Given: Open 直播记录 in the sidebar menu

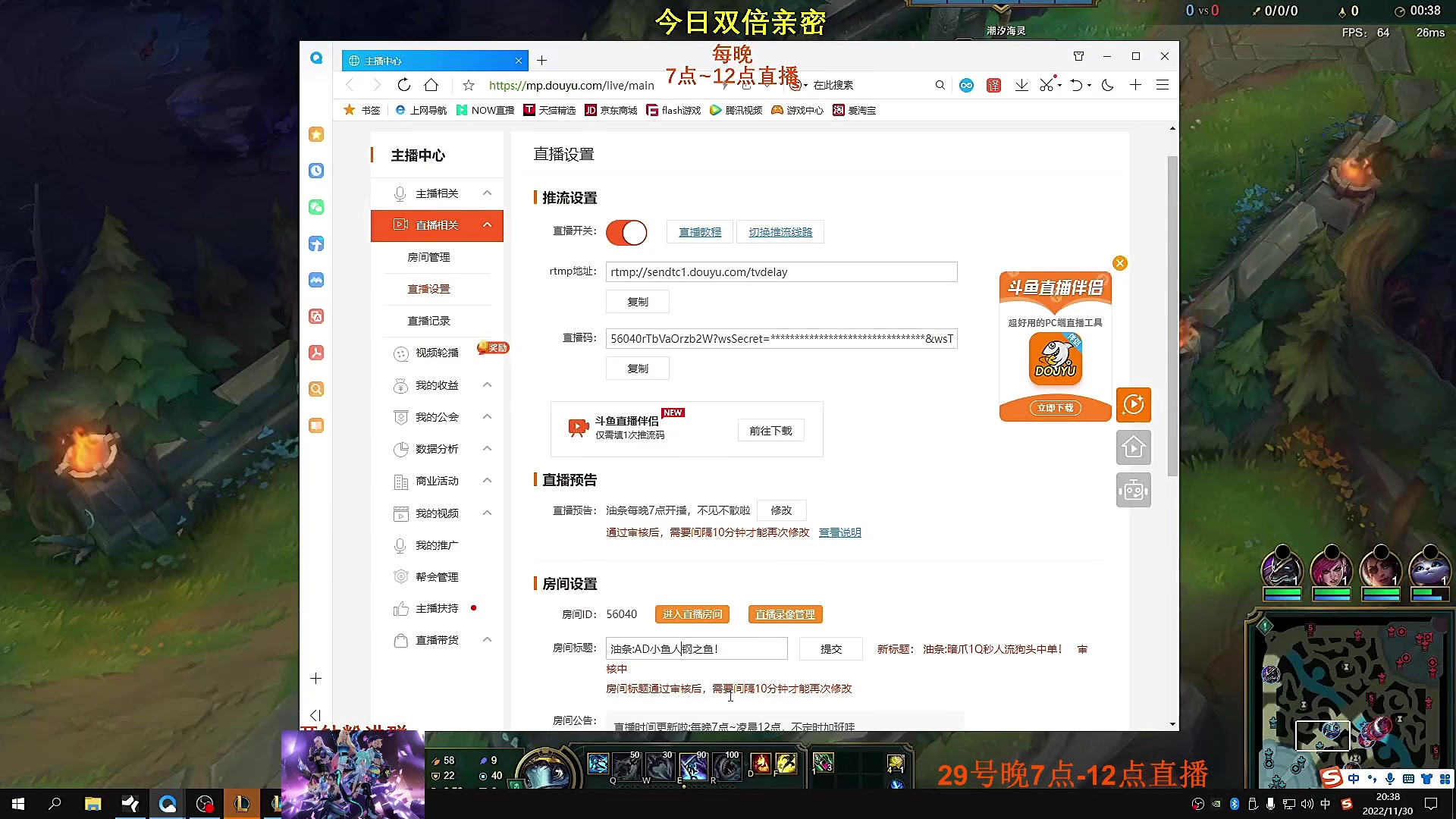Looking at the screenshot, I should pos(429,321).
